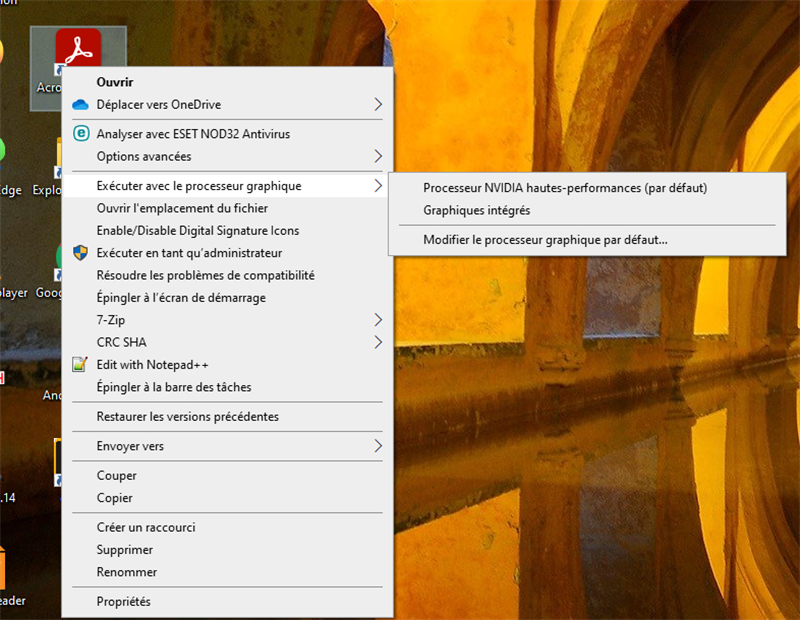Open Propriétés at menu bottom

point(123,601)
